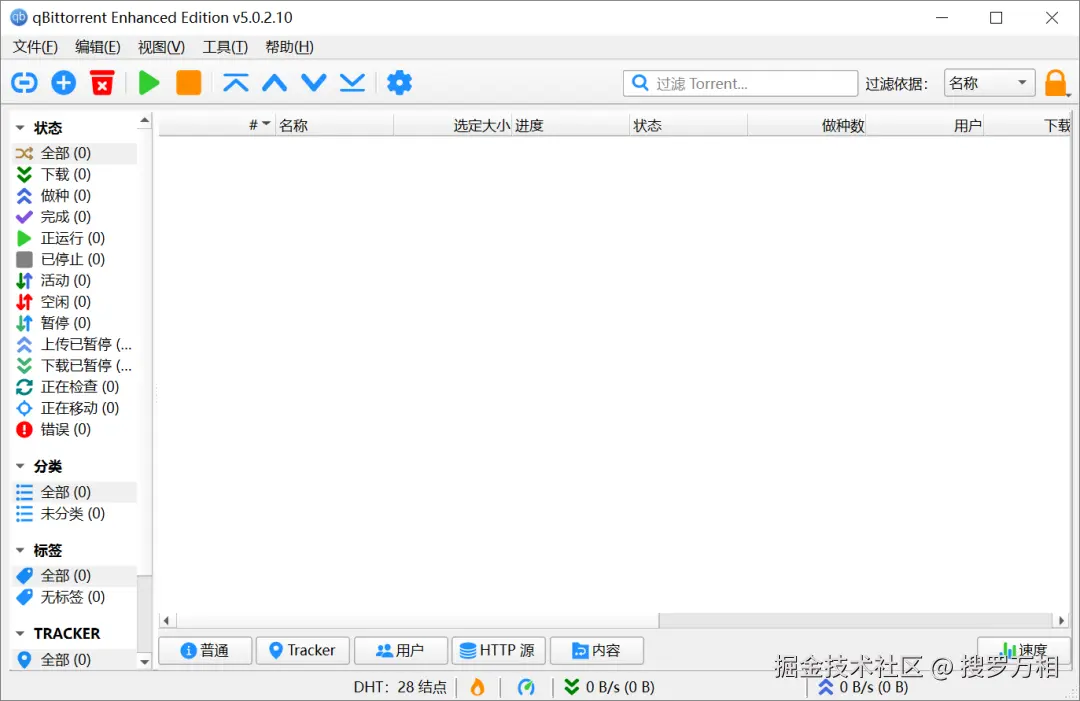Image resolution: width=1080 pixels, height=701 pixels.
Task: Select the 正在检查 (0) status filter
Action: [x=75, y=387]
